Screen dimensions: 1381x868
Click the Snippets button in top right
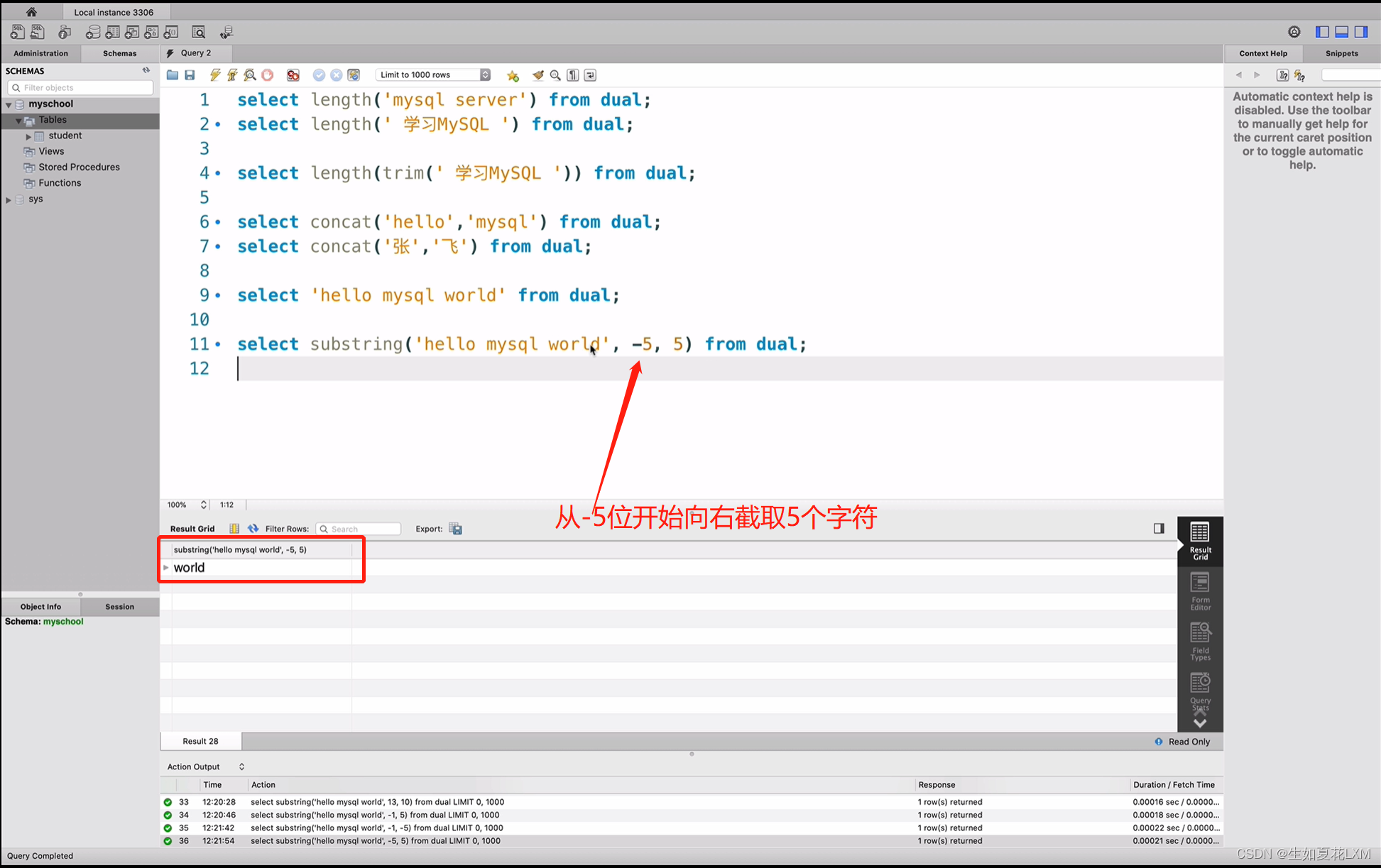[x=1340, y=53]
